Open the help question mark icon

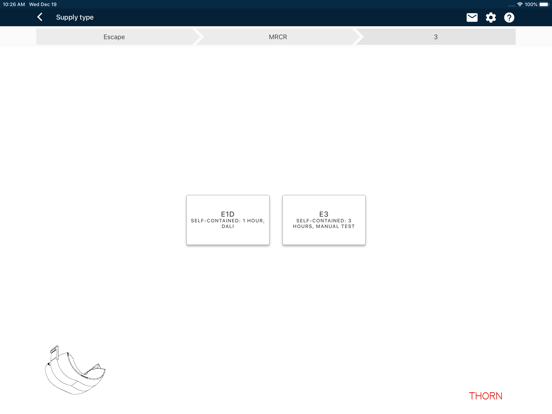point(509,17)
